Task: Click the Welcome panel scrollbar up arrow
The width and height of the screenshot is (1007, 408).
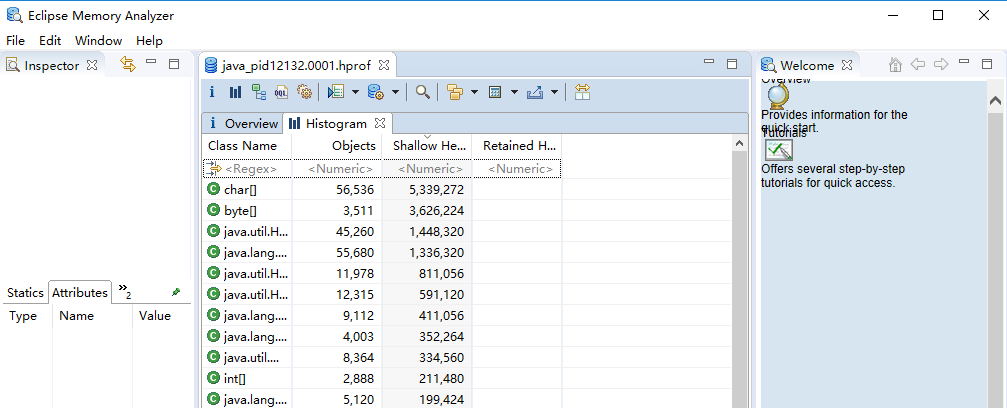Action: pos(995,101)
